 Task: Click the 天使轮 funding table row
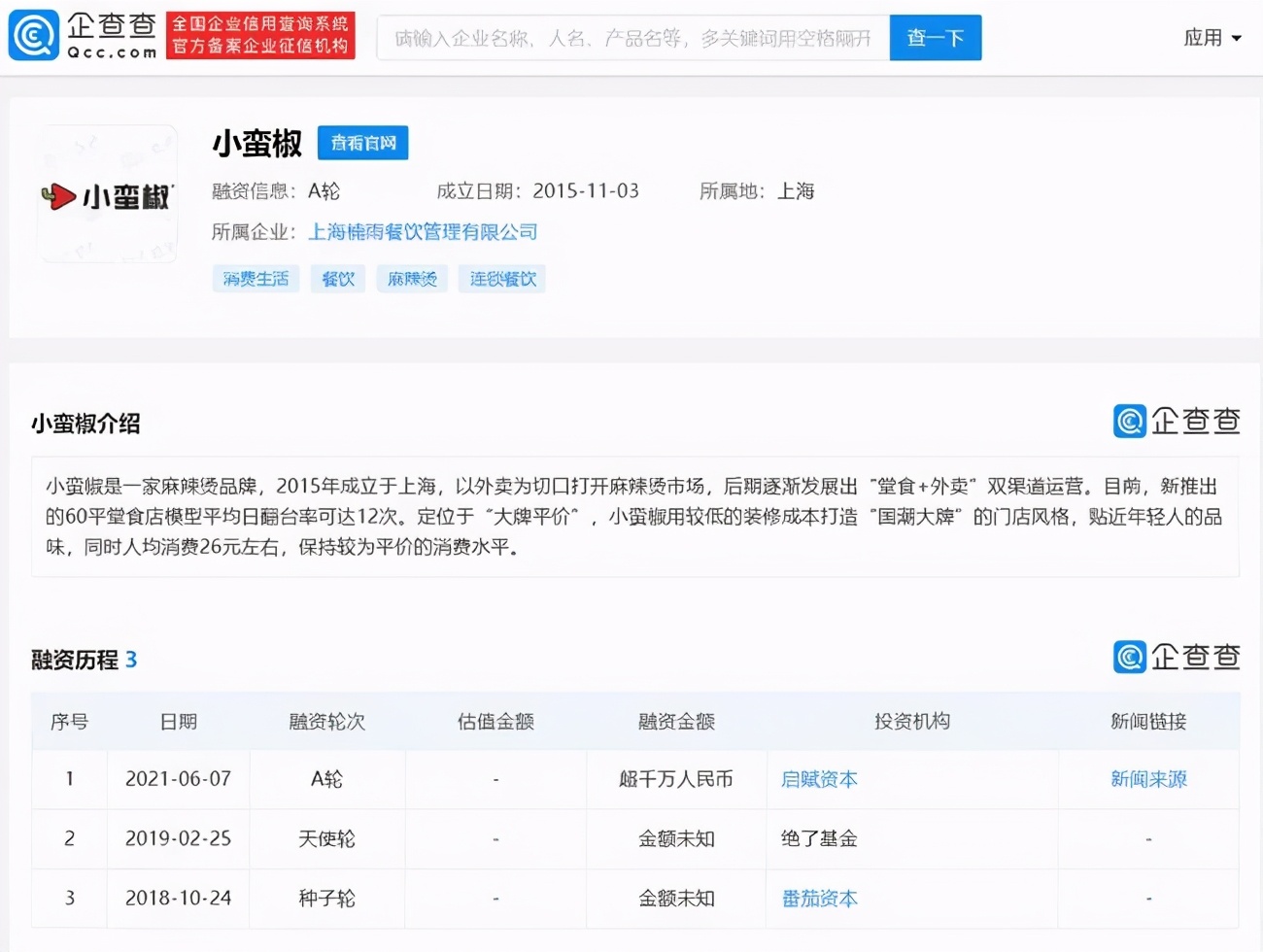[x=631, y=838]
